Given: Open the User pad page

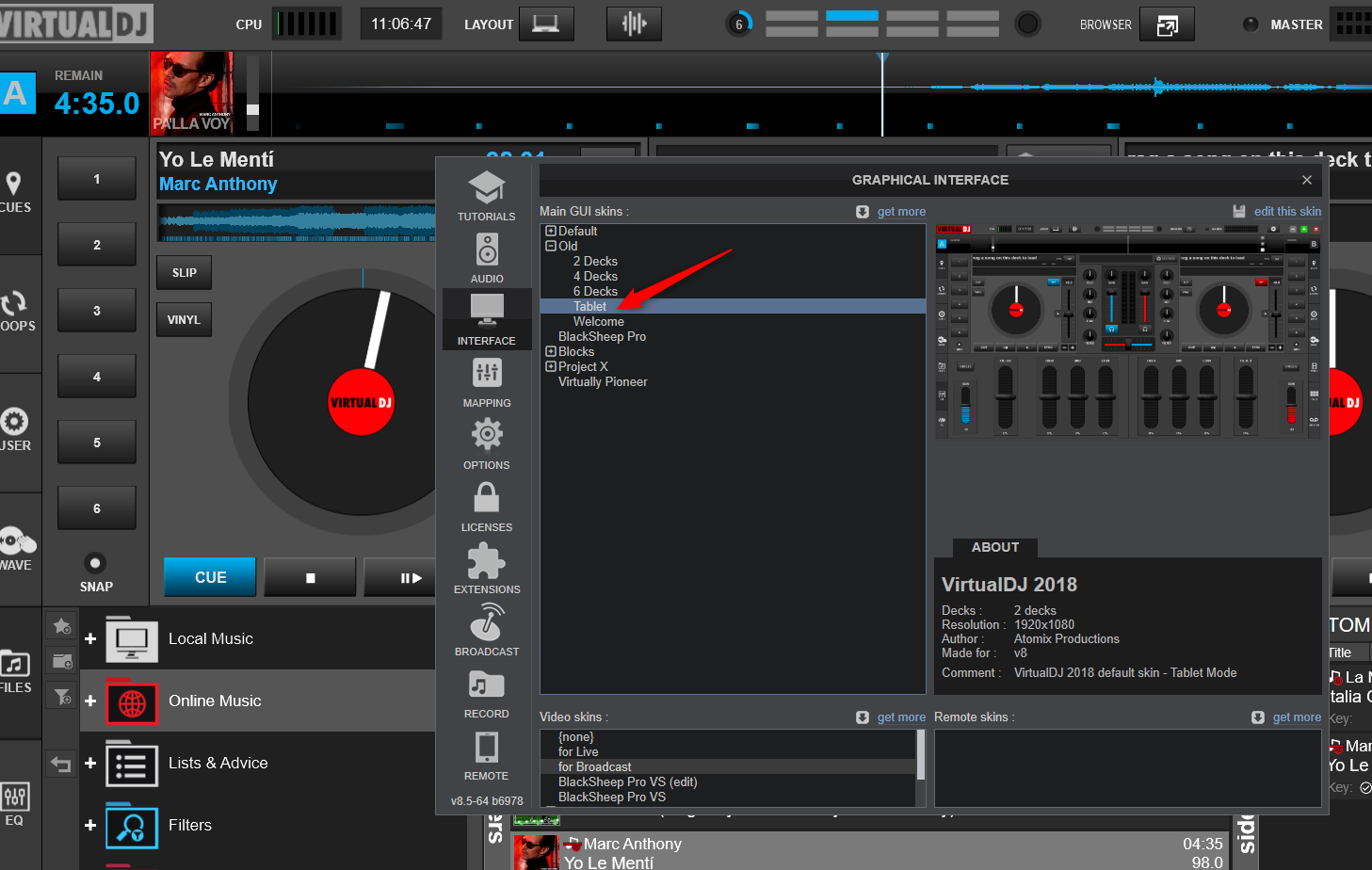Looking at the screenshot, I should point(15,429).
